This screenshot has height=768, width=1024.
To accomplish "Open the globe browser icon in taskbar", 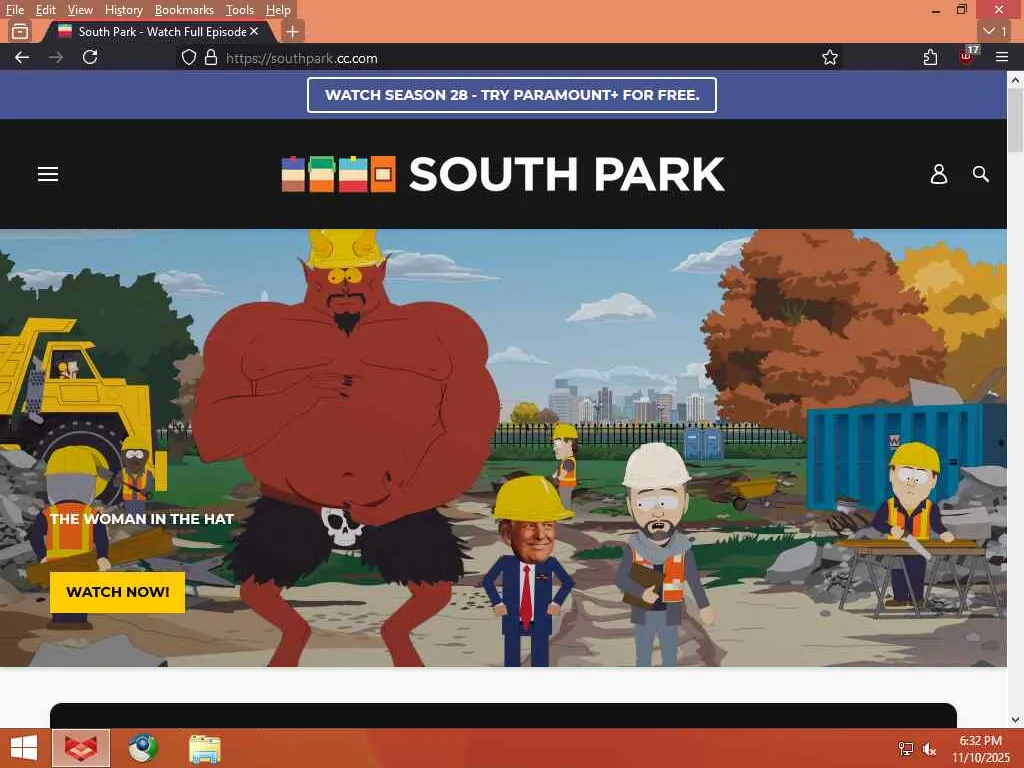I will pyautogui.click(x=142, y=748).
